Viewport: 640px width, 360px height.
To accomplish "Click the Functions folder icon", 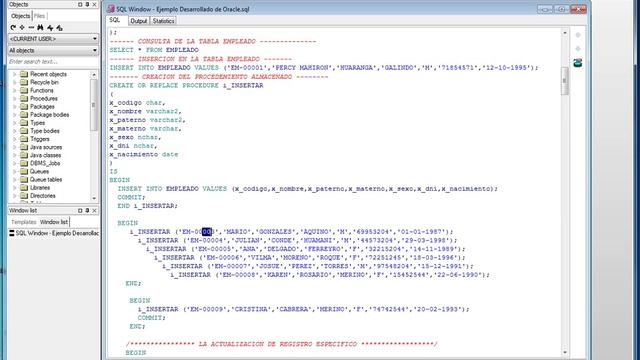I will click(x=24, y=91).
